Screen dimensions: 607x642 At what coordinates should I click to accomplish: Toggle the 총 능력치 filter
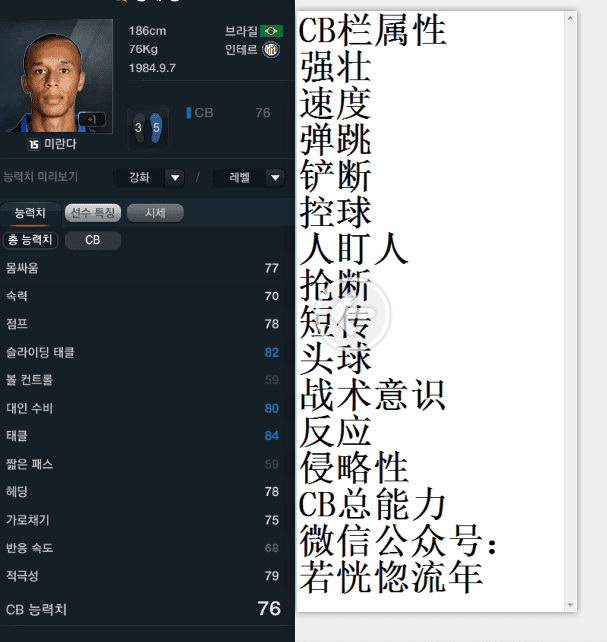[x=30, y=240]
